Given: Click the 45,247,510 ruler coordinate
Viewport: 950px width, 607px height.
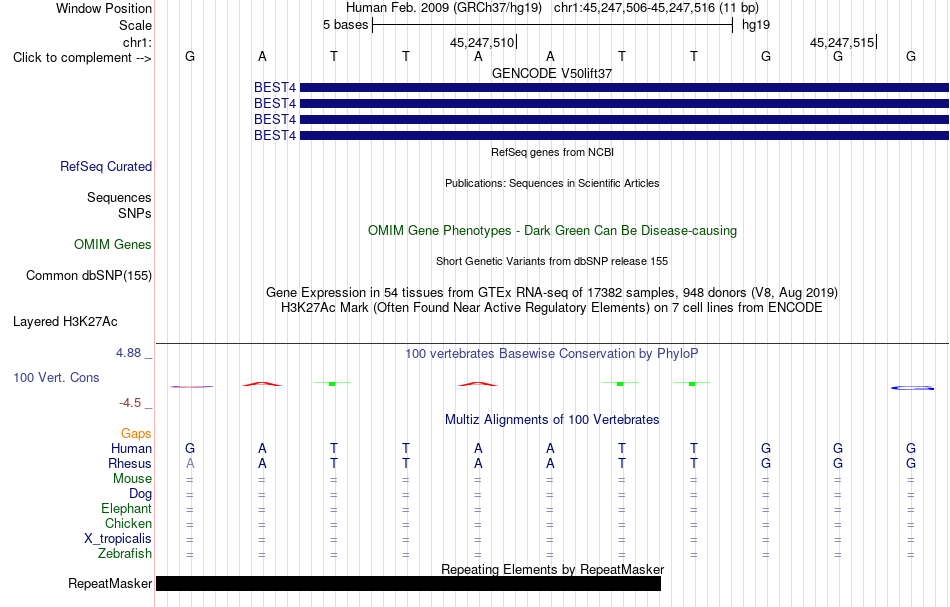Looking at the screenshot, I should coord(482,42).
